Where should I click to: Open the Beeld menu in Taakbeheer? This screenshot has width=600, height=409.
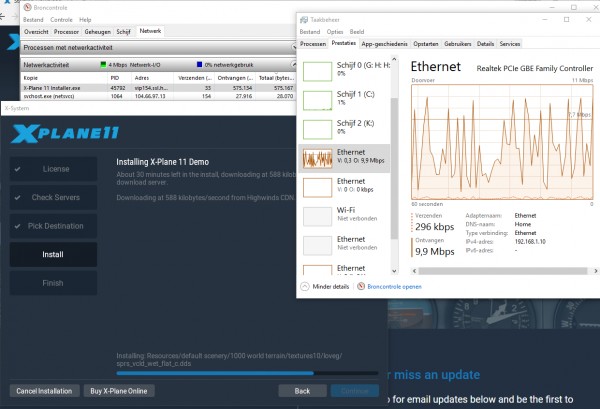(x=357, y=32)
